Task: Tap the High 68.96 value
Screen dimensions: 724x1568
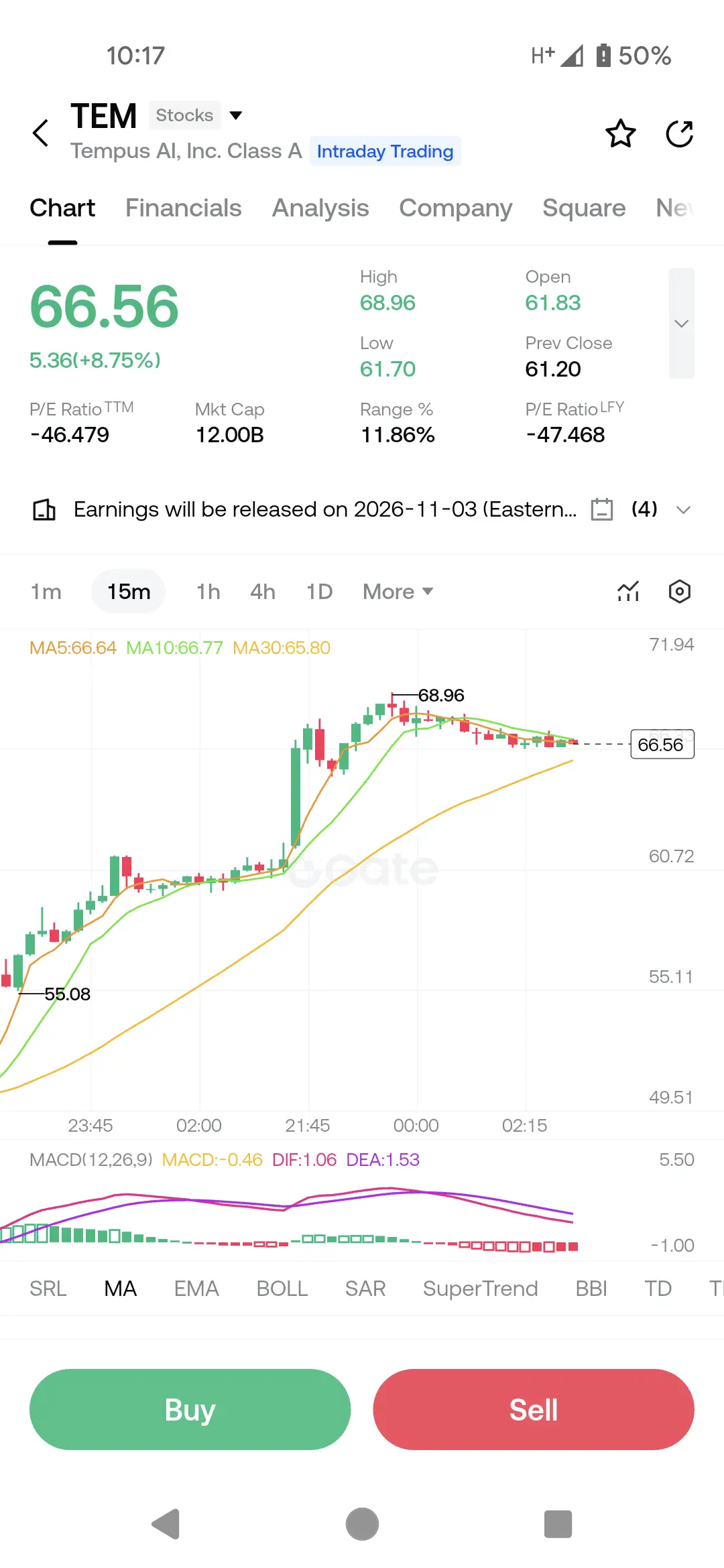Action: (387, 303)
